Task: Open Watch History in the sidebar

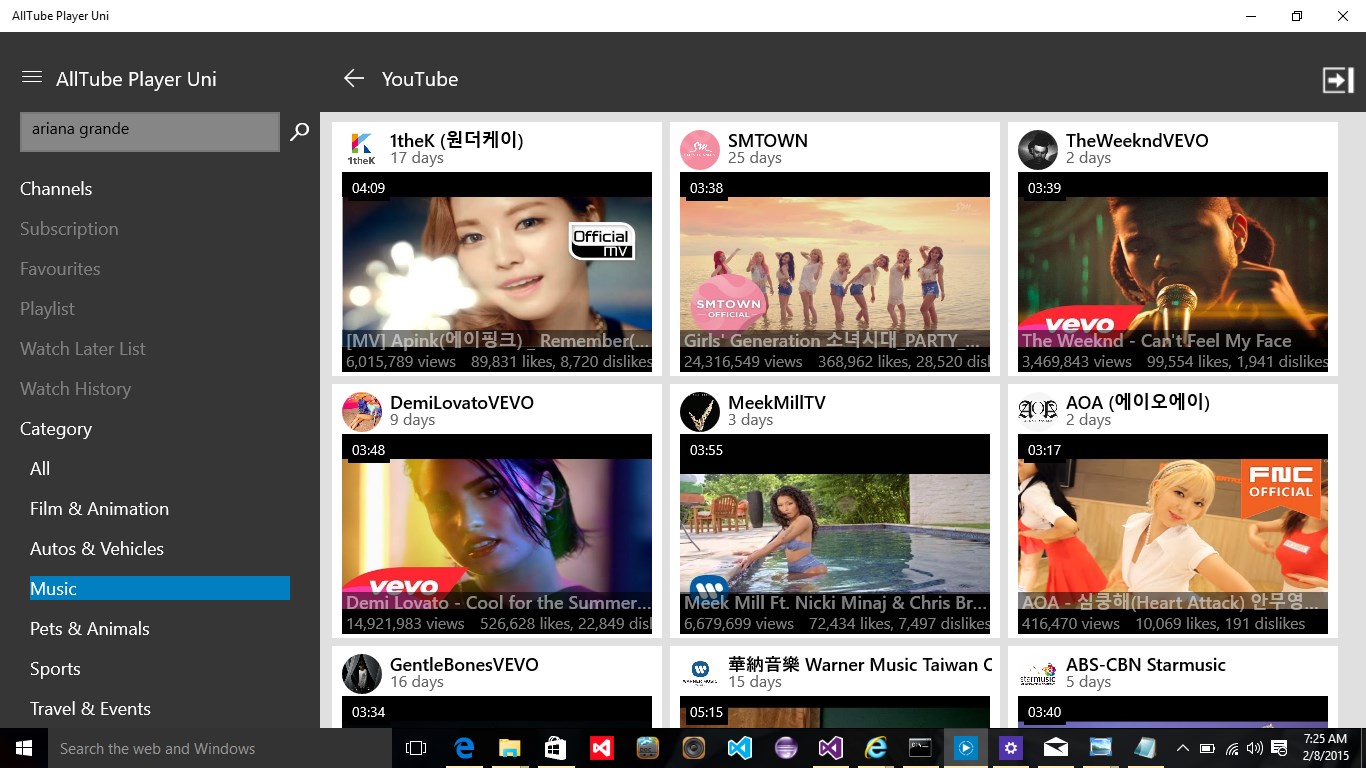Action: tap(75, 389)
